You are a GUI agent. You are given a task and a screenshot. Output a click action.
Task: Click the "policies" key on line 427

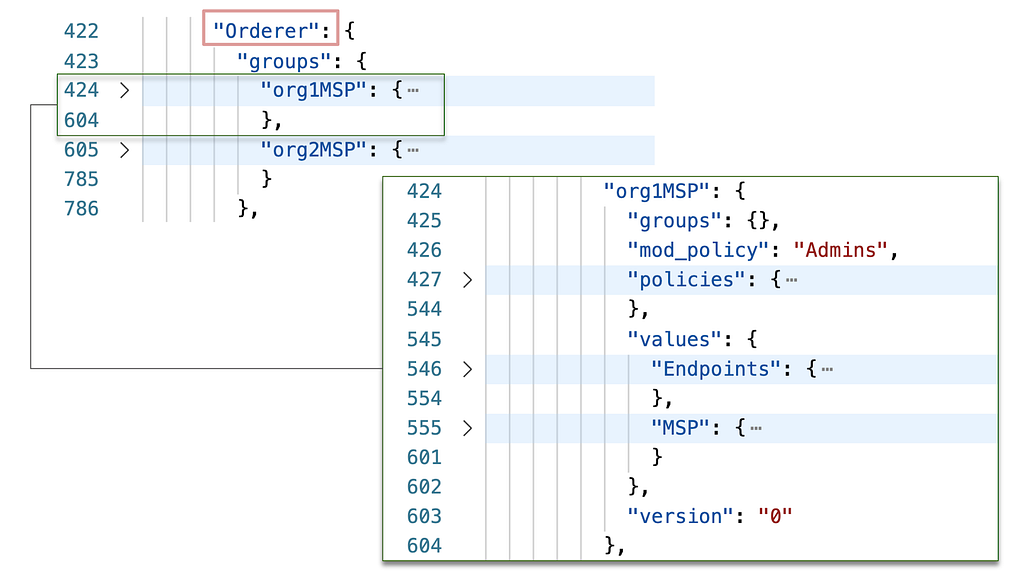pyautogui.click(x=686, y=280)
